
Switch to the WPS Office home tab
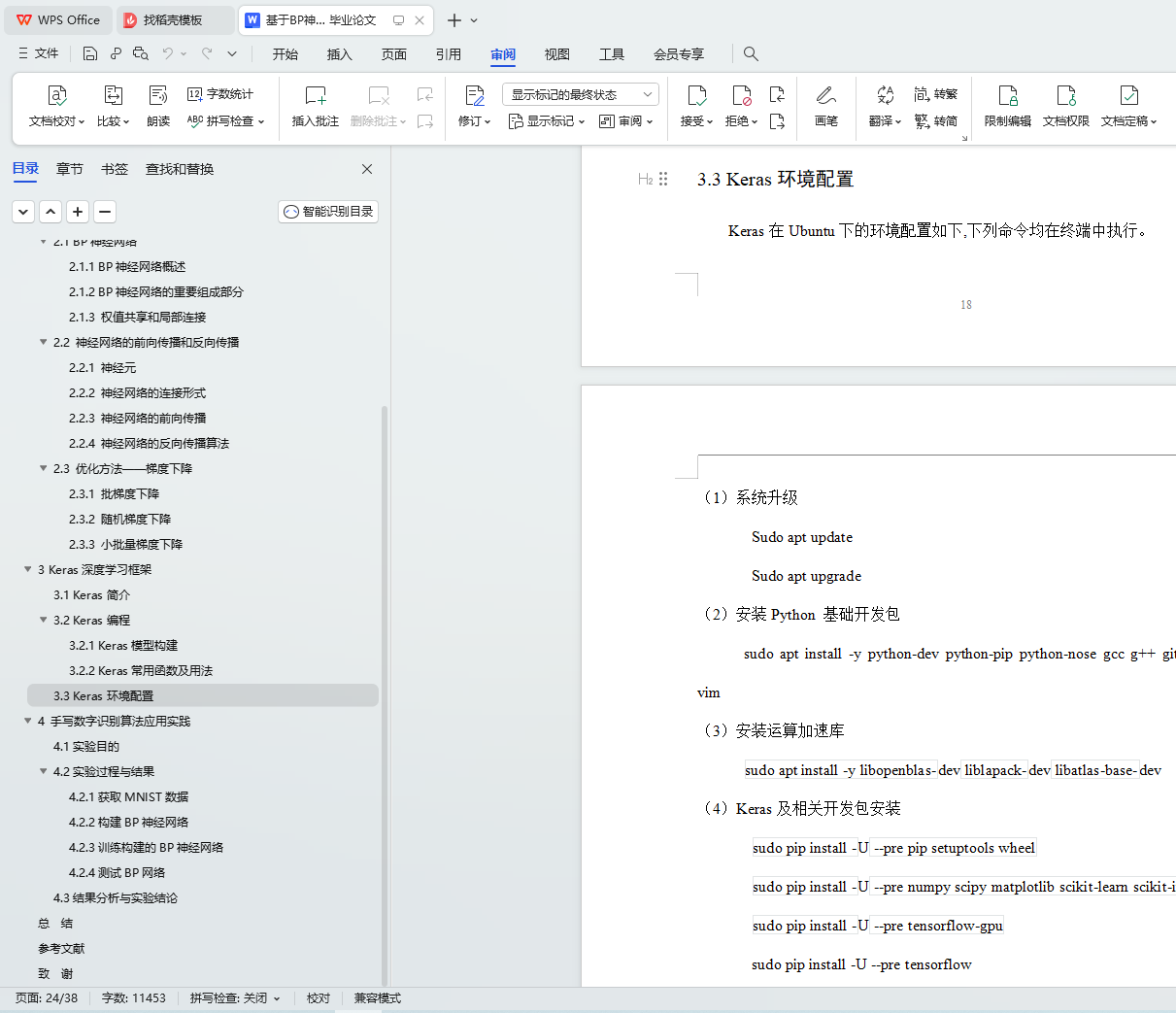coord(58,20)
